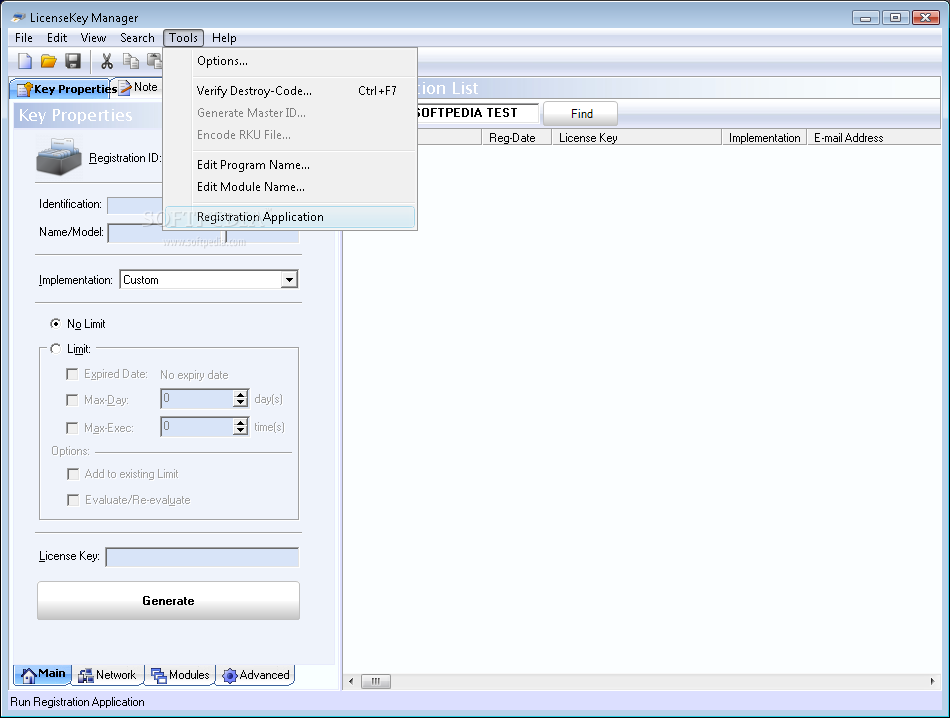Maximize the LicenseKey Manager window
Viewport: 950px width, 718px height.
[895, 18]
